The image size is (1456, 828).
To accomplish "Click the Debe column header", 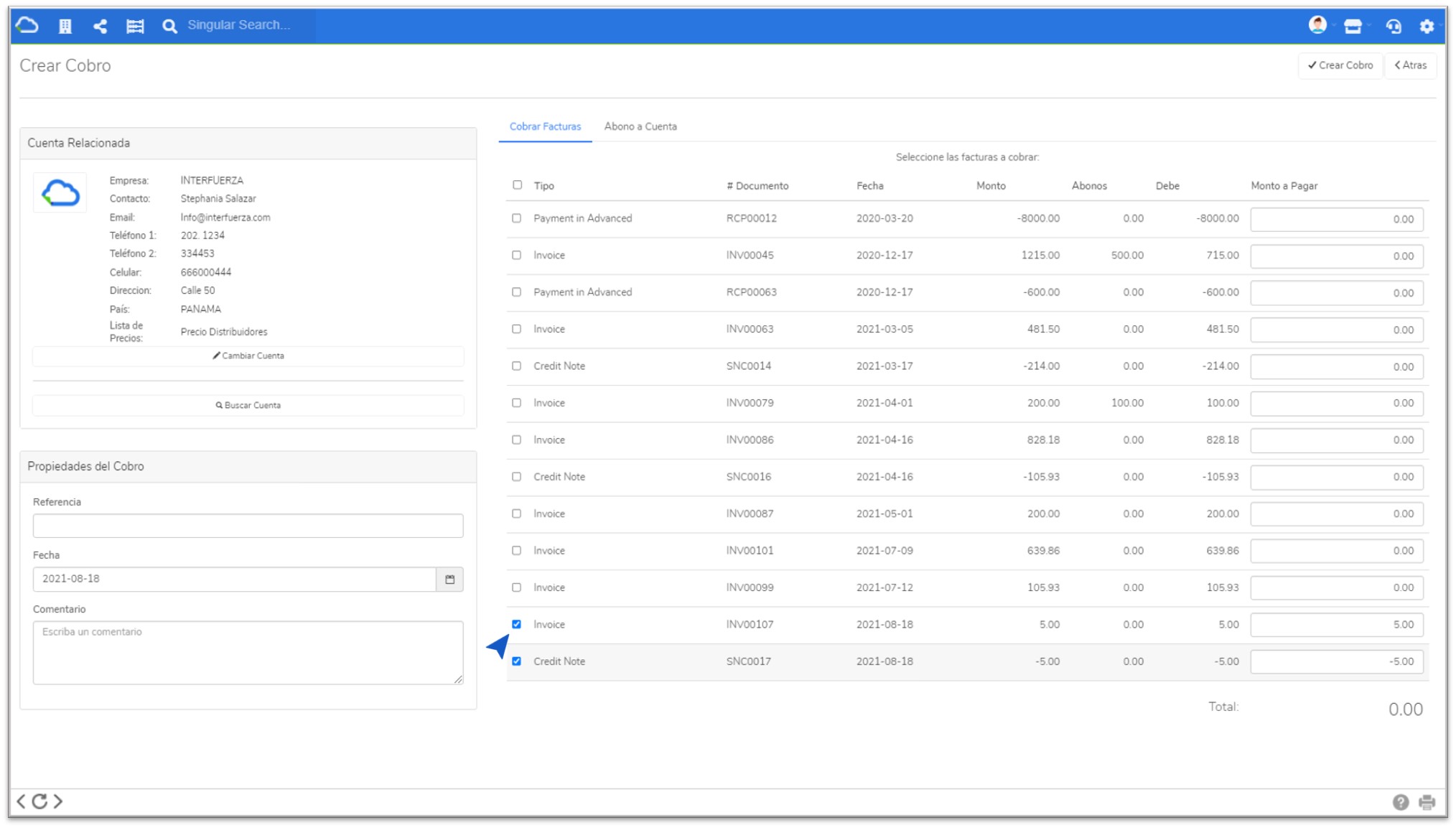I will pos(1167,186).
